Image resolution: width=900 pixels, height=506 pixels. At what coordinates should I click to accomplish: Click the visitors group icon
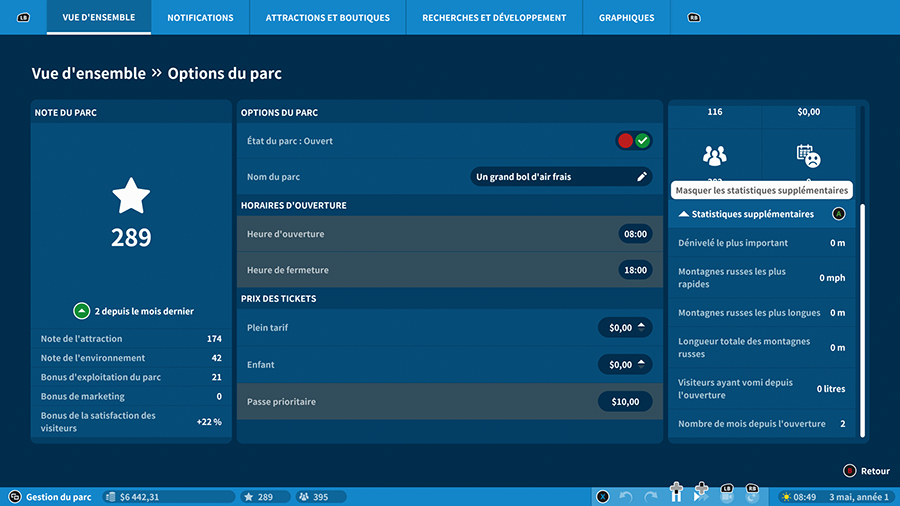click(714, 156)
